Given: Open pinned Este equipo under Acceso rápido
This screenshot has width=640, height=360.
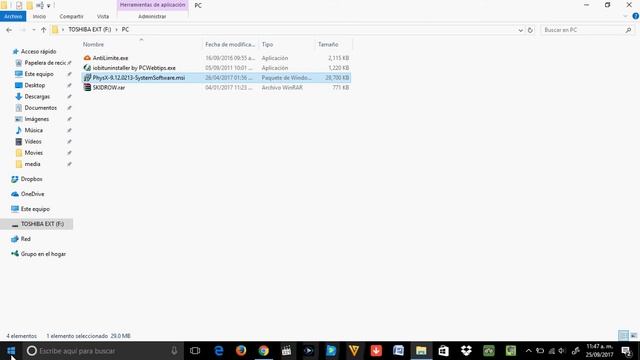Looking at the screenshot, I should click(x=39, y=74).
